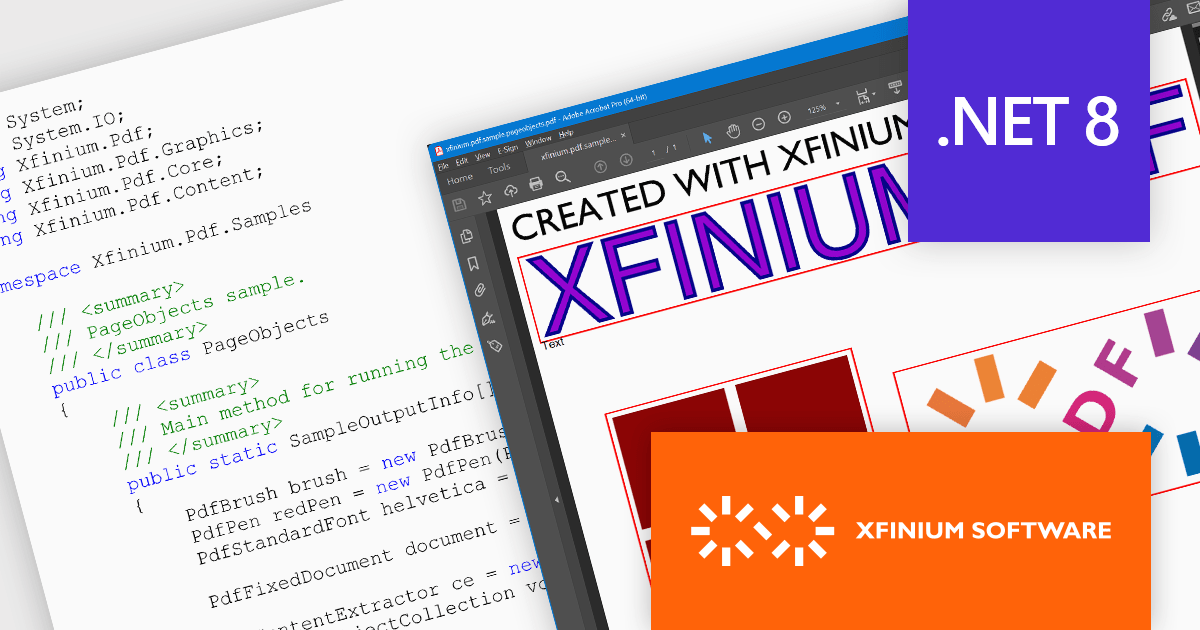Toggle the Page Thumbnails panel
The height and width of the screenshot is (630, 1200).
click(466, 236)
